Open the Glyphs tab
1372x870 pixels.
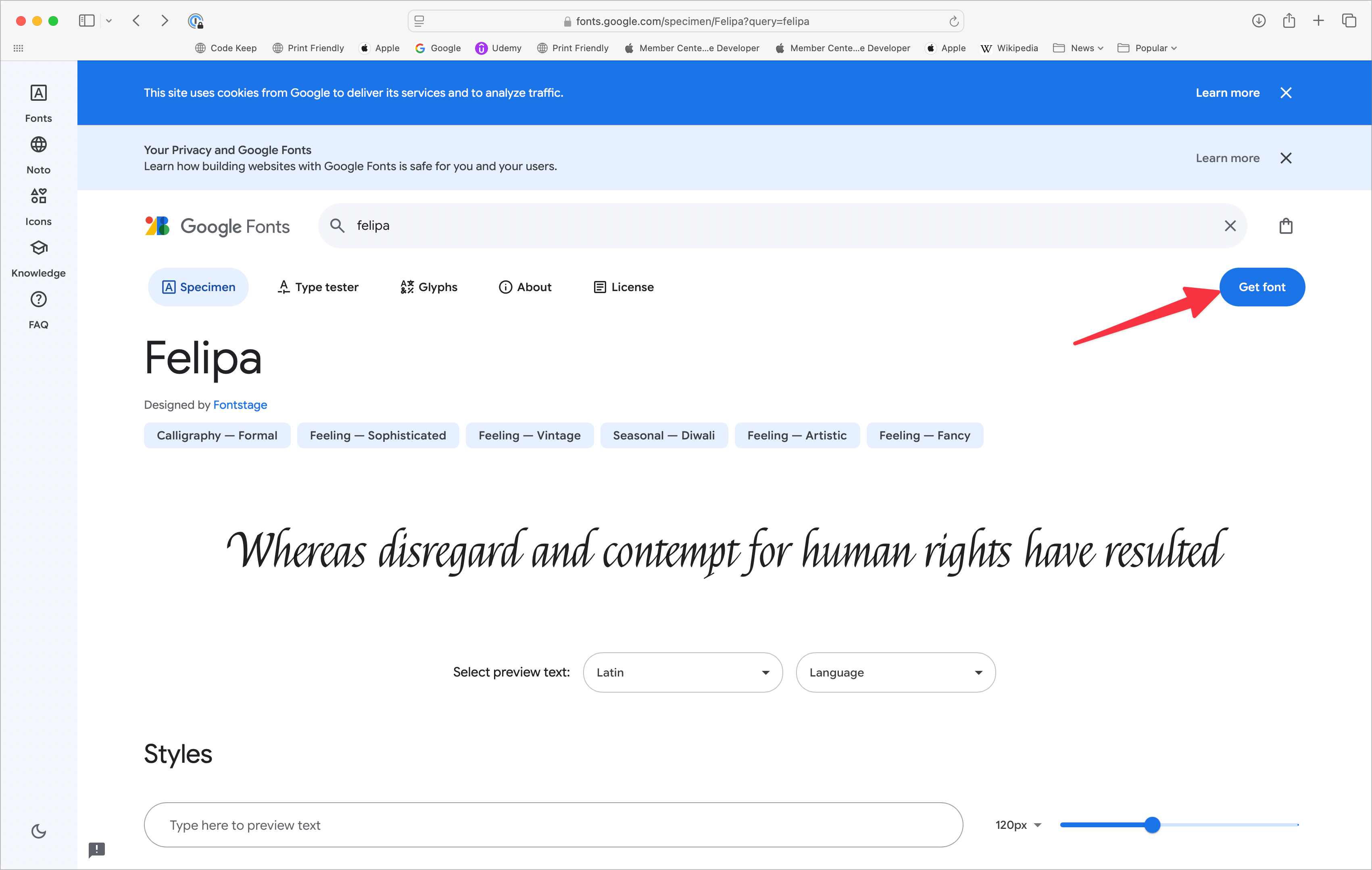click(429, 287)
